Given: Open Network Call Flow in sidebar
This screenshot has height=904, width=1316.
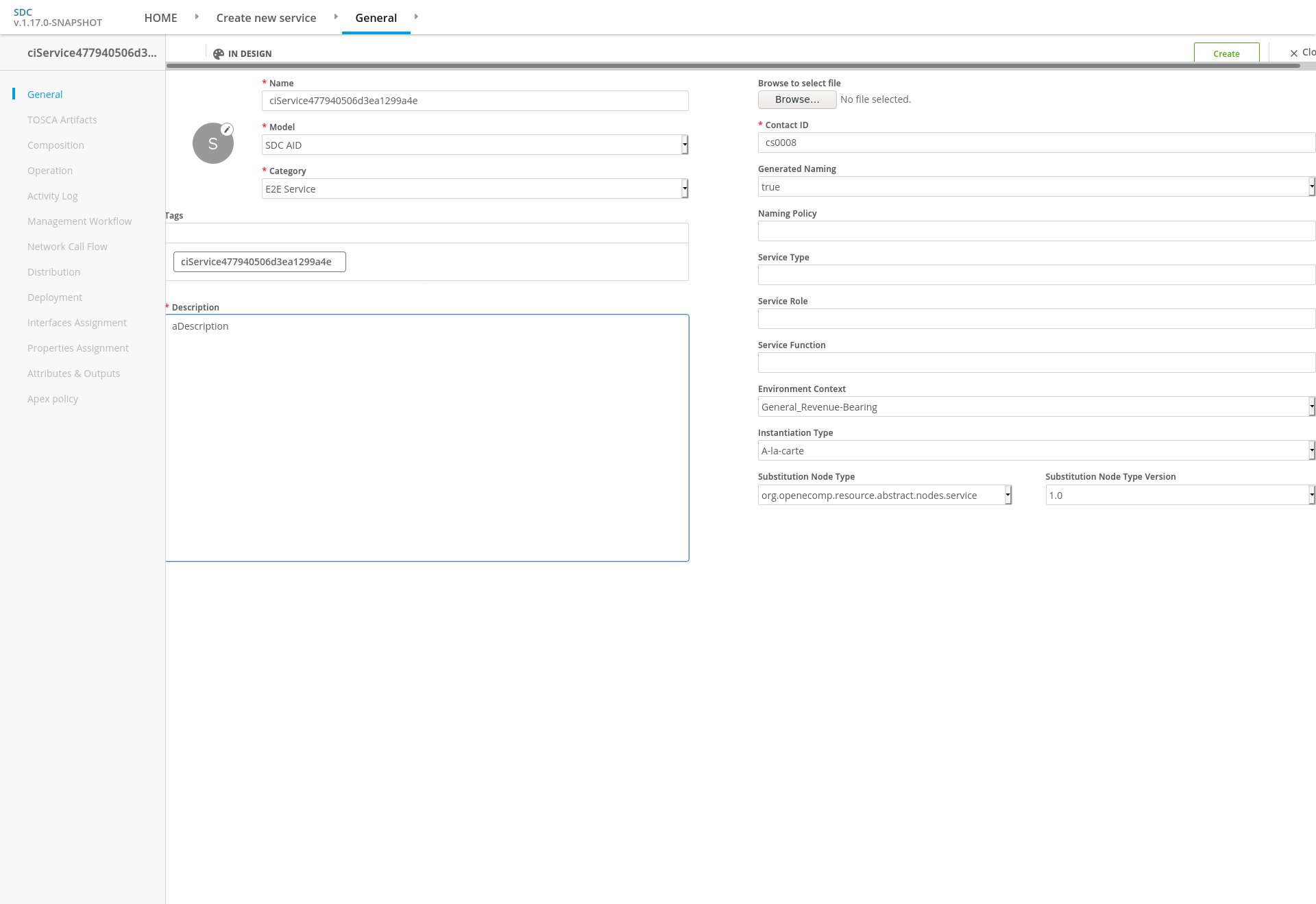Looking at the screenshot, I should tap(67, 247).
